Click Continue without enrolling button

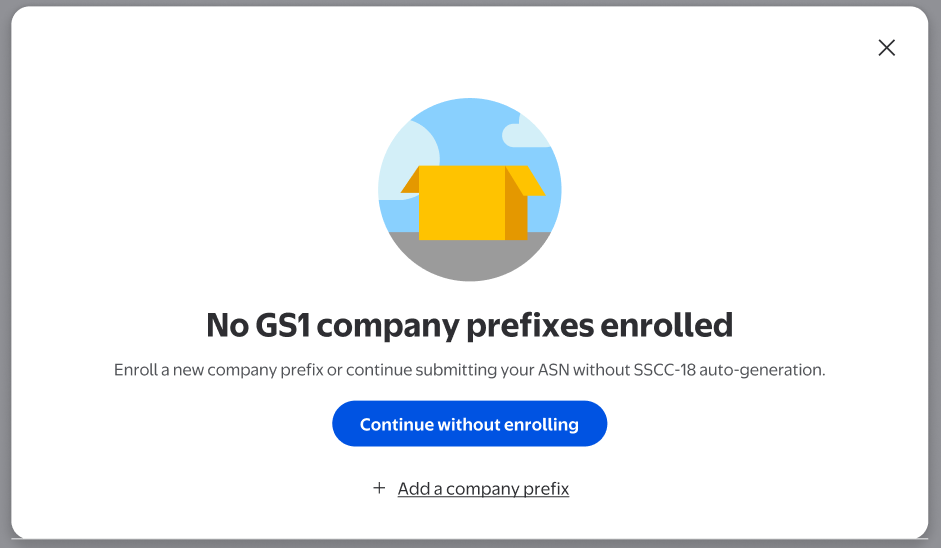tap(469, 424)
